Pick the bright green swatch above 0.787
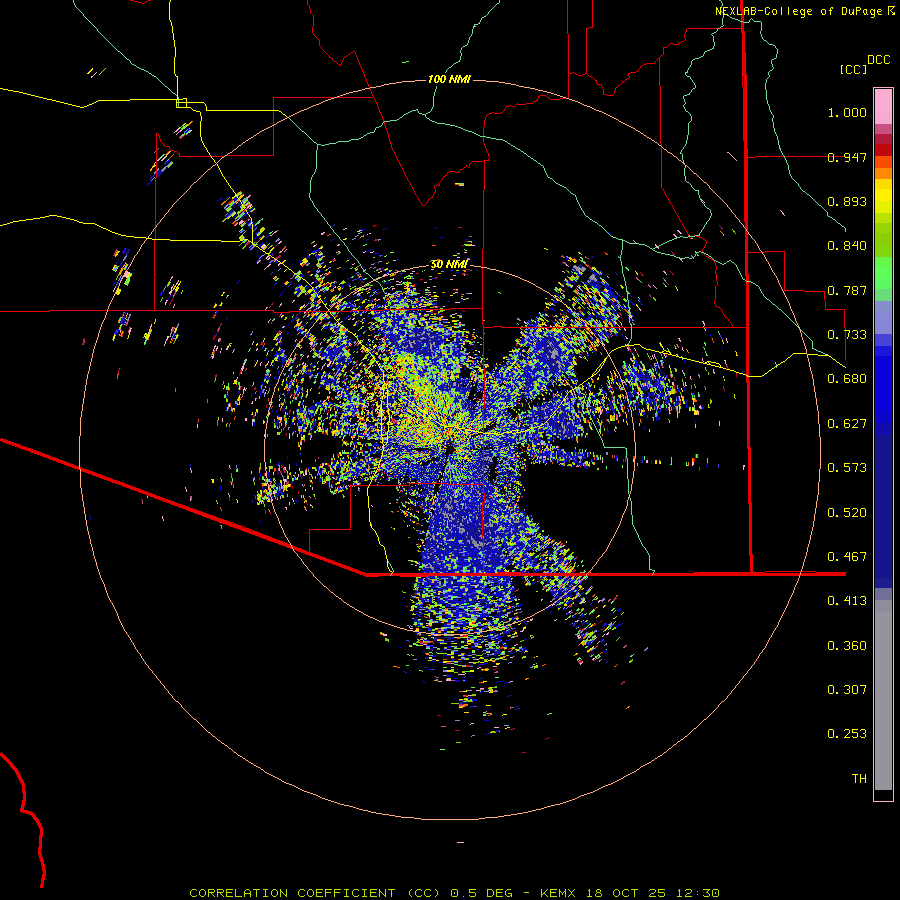The height and width of the screenshot is (900, 900). click(883, 273)
